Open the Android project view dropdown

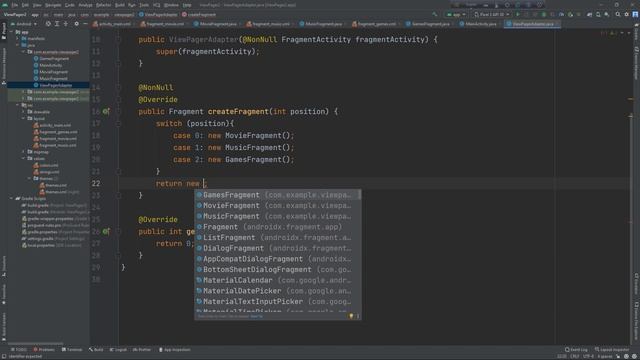point(24,24)
